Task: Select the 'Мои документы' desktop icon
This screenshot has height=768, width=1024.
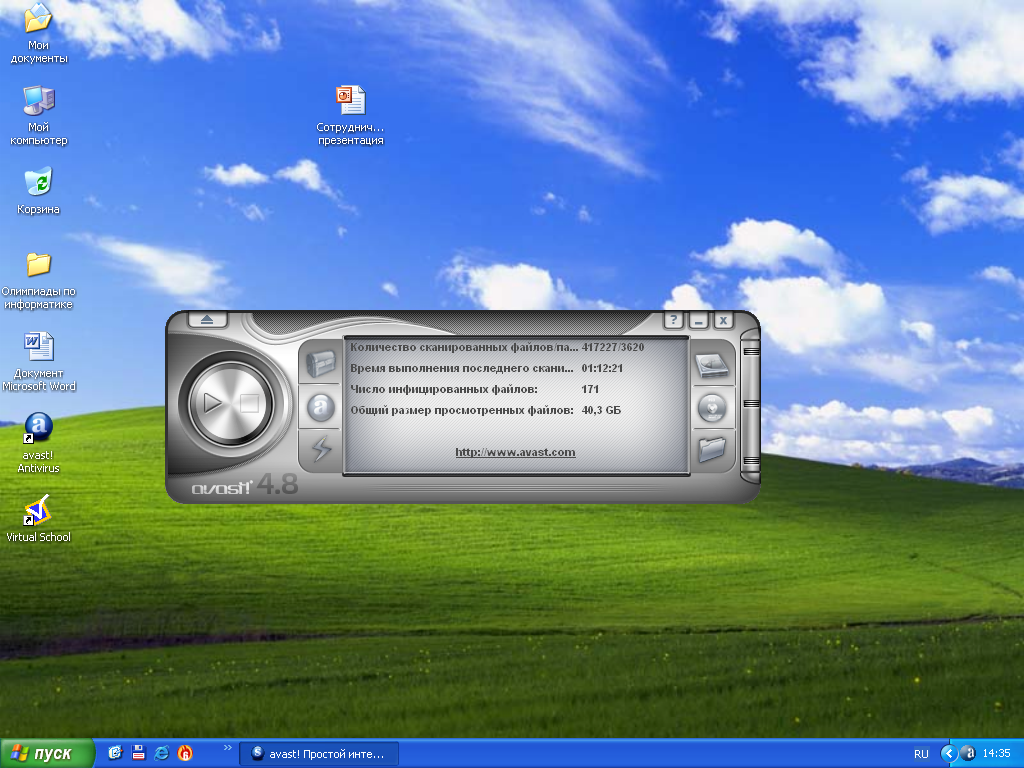Action: pyautogui.click(x=39, y=34)
